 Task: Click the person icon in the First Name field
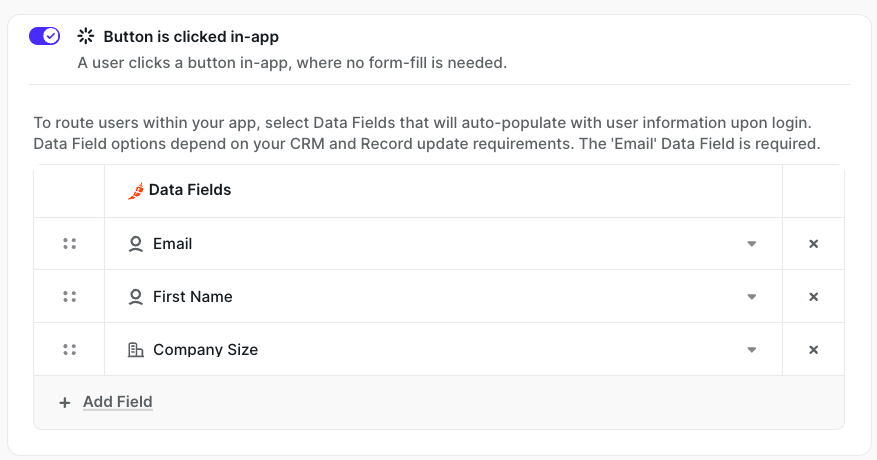coord(136,297)
